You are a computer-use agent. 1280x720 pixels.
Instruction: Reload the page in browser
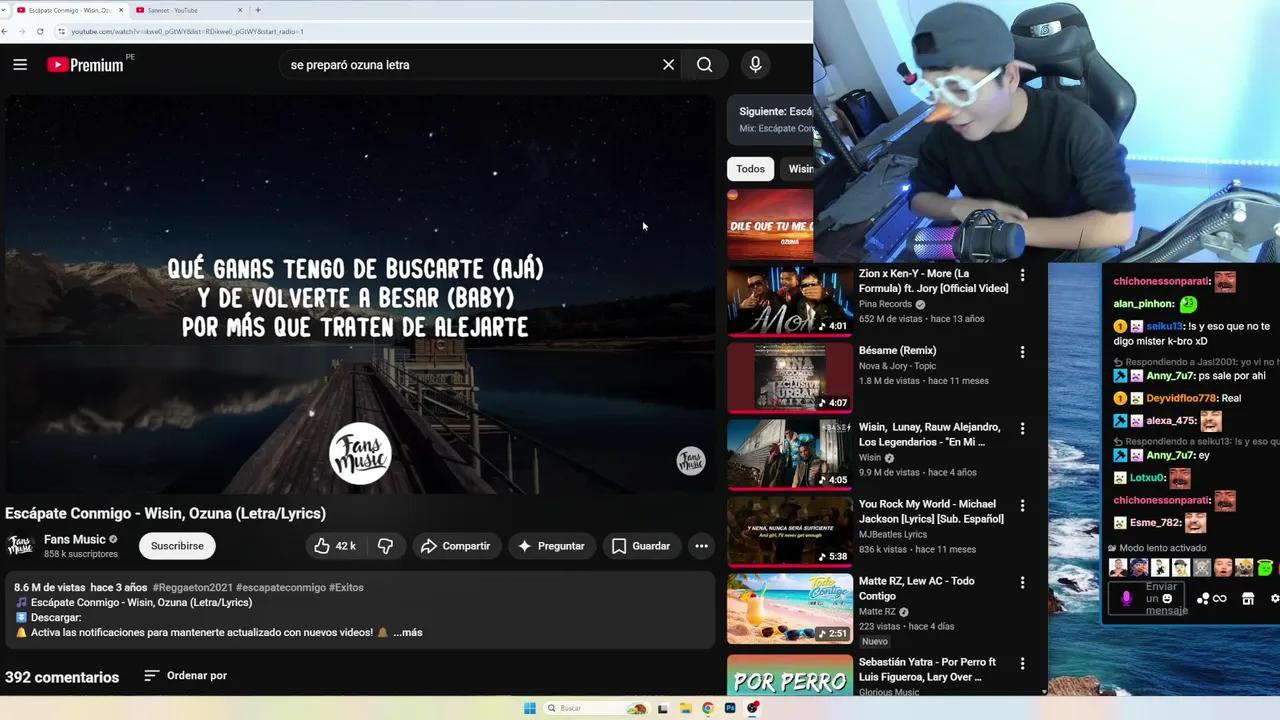[x=40, y=31]
